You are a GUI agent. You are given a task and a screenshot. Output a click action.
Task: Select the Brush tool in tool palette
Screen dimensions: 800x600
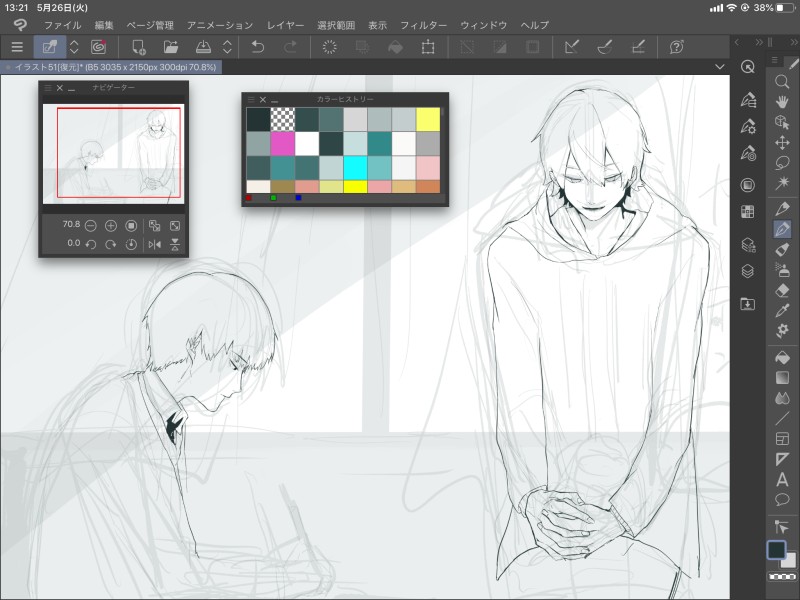pyautogui.click(x=782, y=249)
